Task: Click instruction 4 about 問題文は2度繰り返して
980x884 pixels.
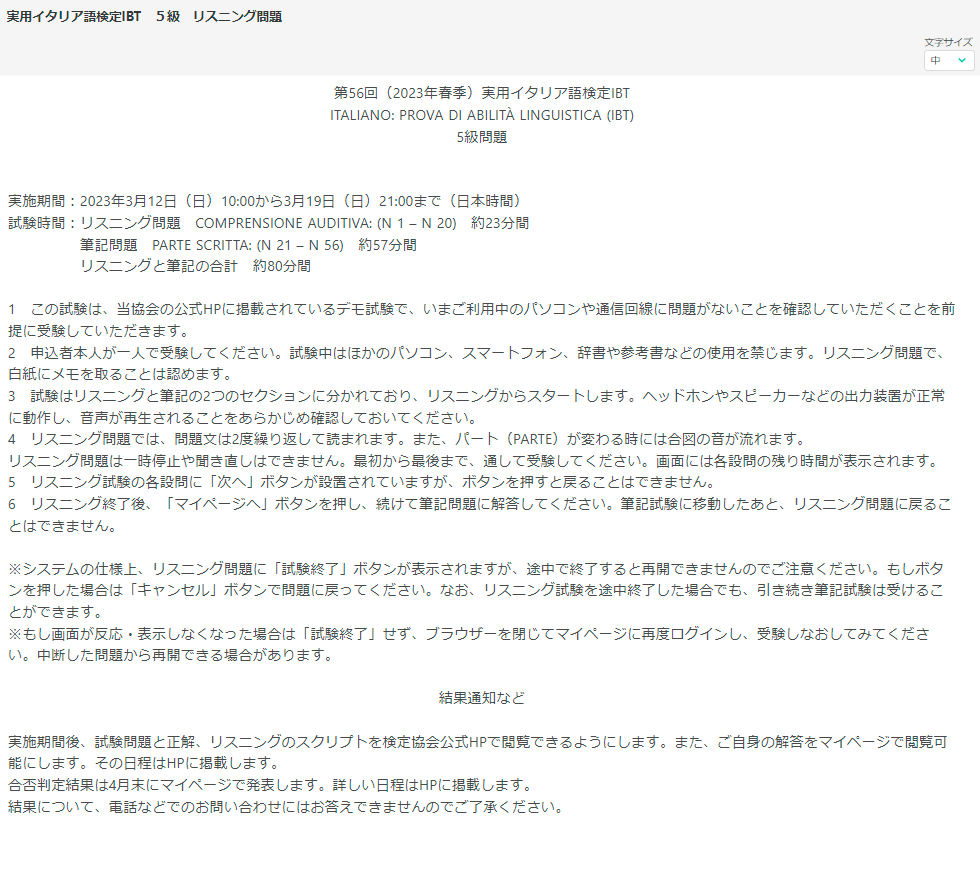Action: coord(407,439)
